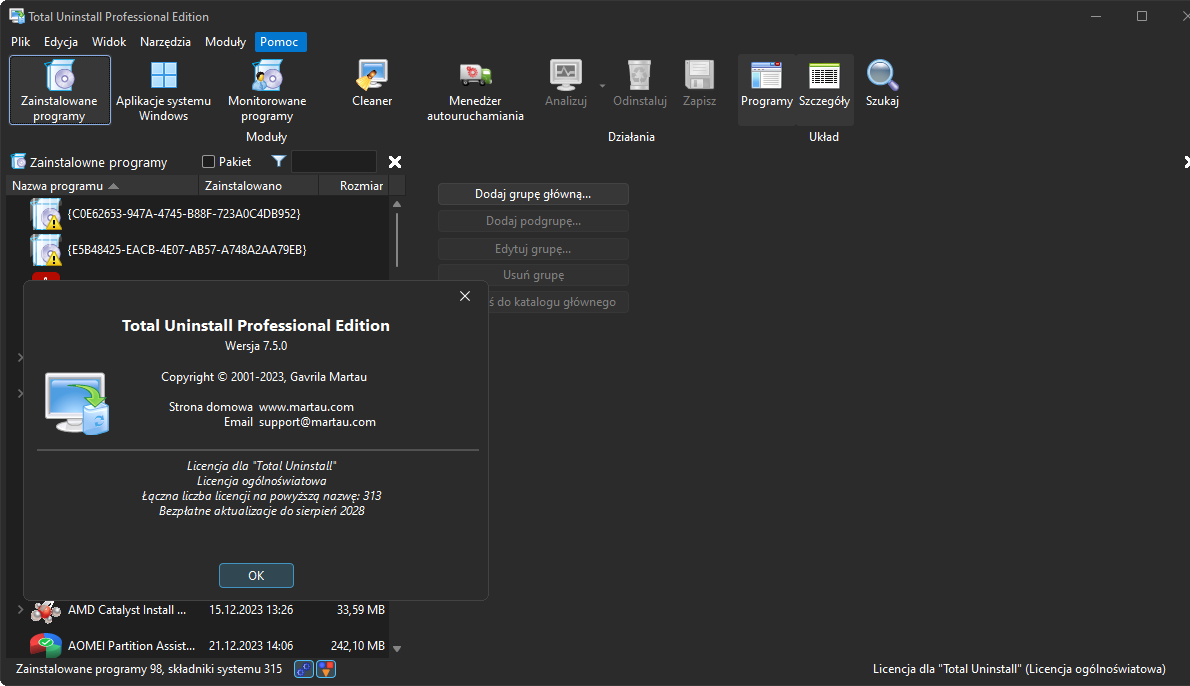This screenshot has height=686, width=1190.
Task: Maximize the Total Uninstall window
Action: [x=1141, y=16]
